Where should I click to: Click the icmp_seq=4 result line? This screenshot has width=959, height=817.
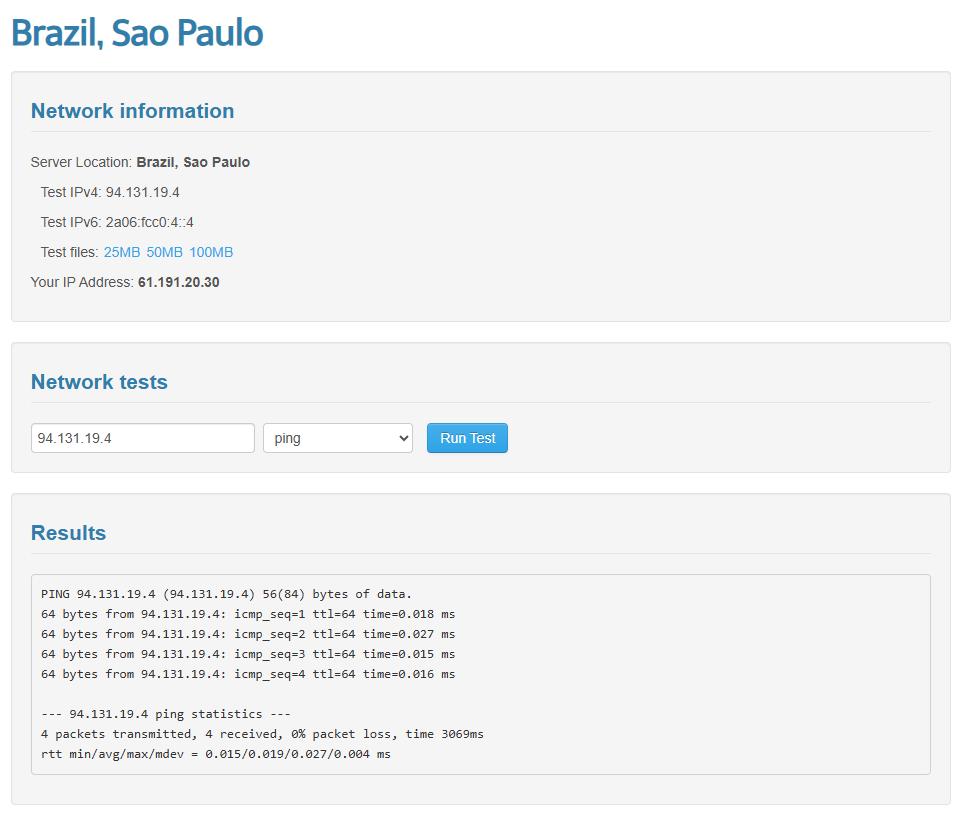click(x=248, y=674)
